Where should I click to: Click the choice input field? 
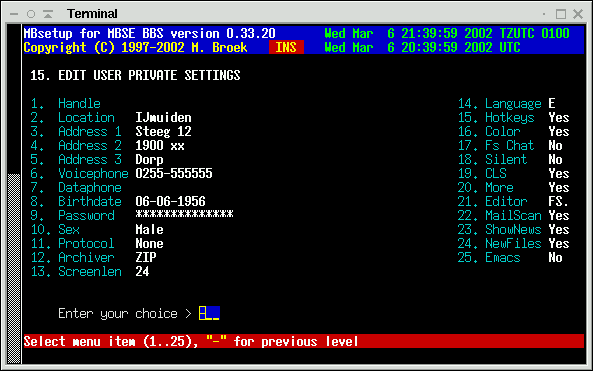click(x=209, y=313)
